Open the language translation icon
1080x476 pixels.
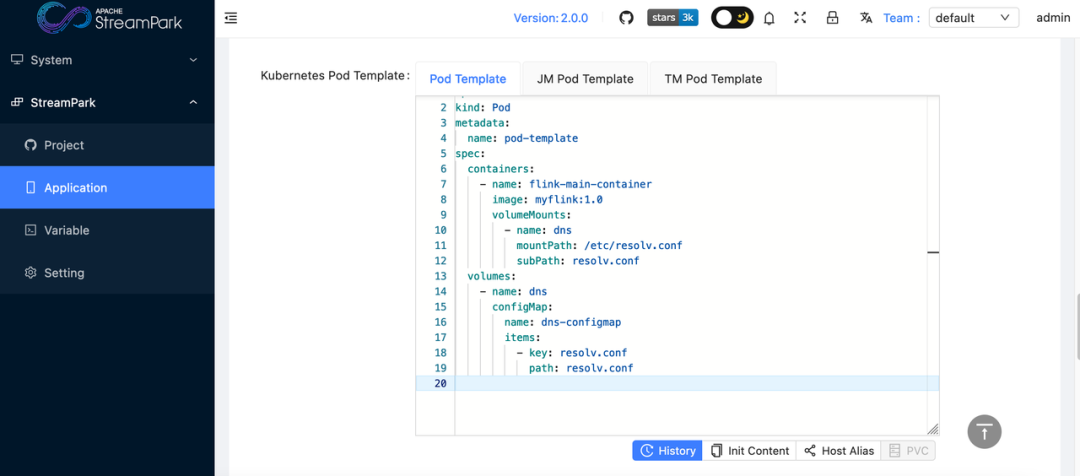click(x=865, y=18)
